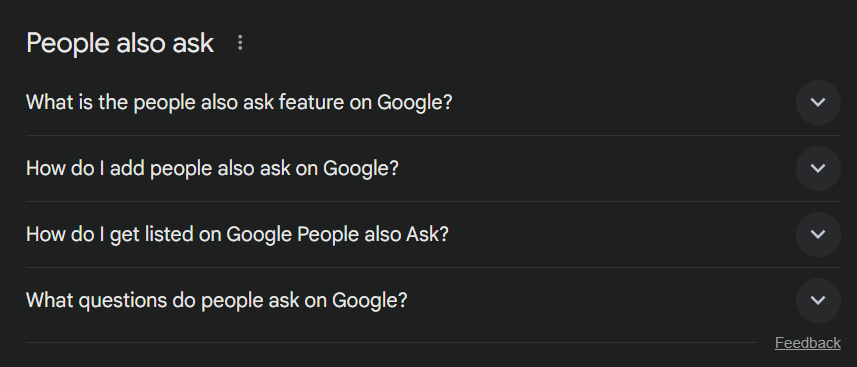Select question text about people also ask feature
The image size is (857, 367).
239,102
